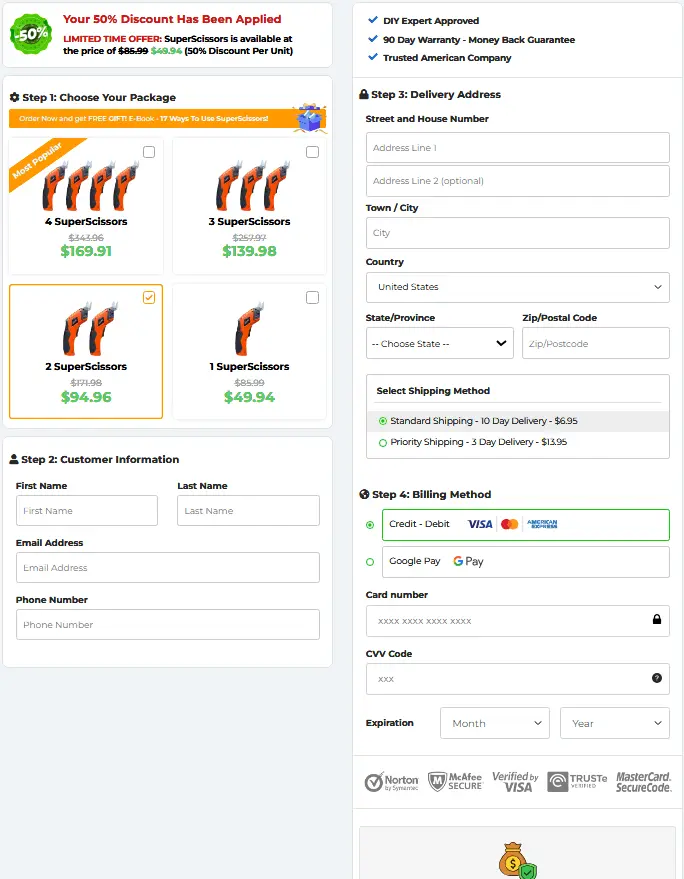684x879 pixels.
Task: Click the globe icon beside Step 4
Action: coord(364,494)
